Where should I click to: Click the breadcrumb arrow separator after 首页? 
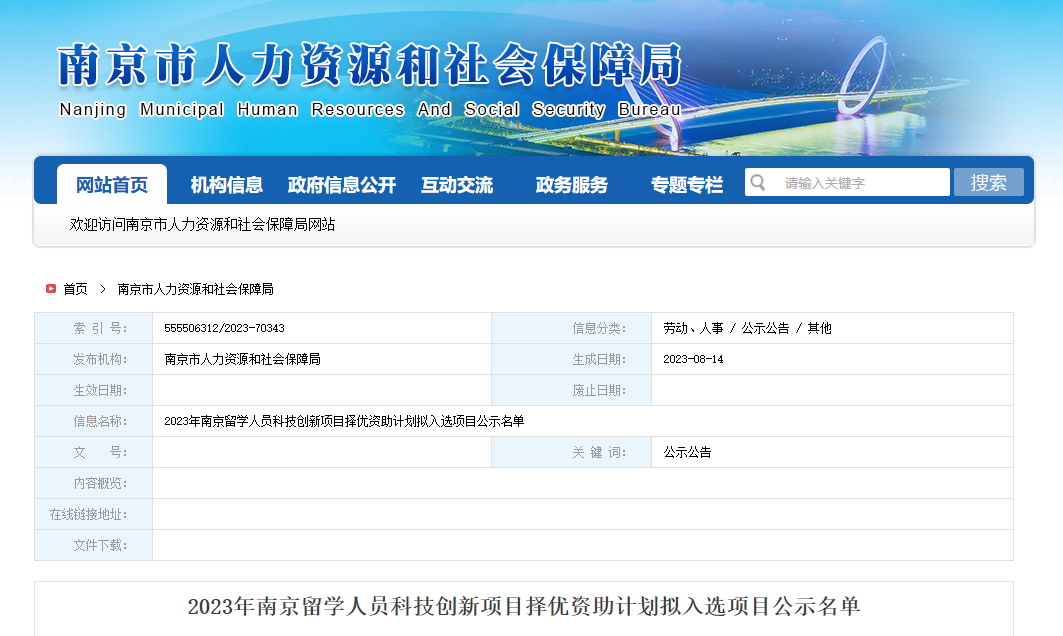102,289
